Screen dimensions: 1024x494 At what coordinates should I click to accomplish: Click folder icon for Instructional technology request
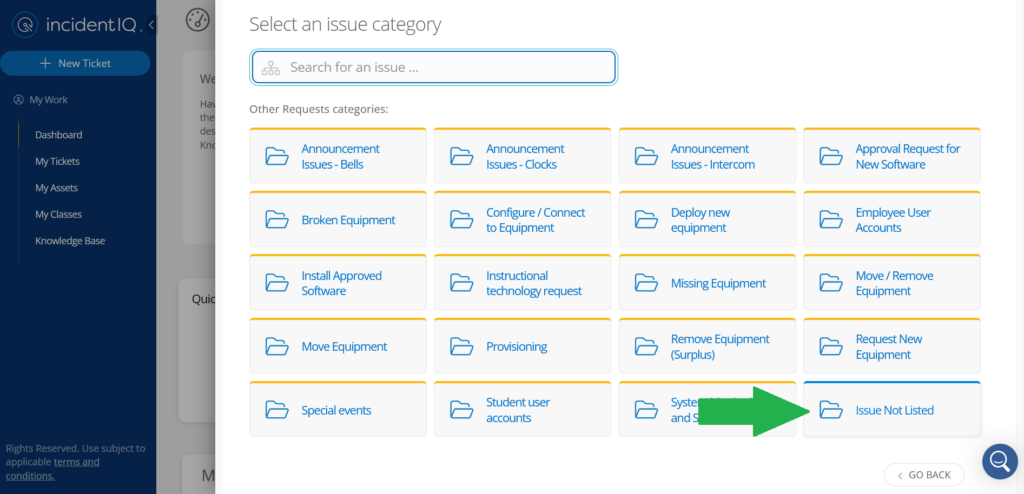point(462,283)
